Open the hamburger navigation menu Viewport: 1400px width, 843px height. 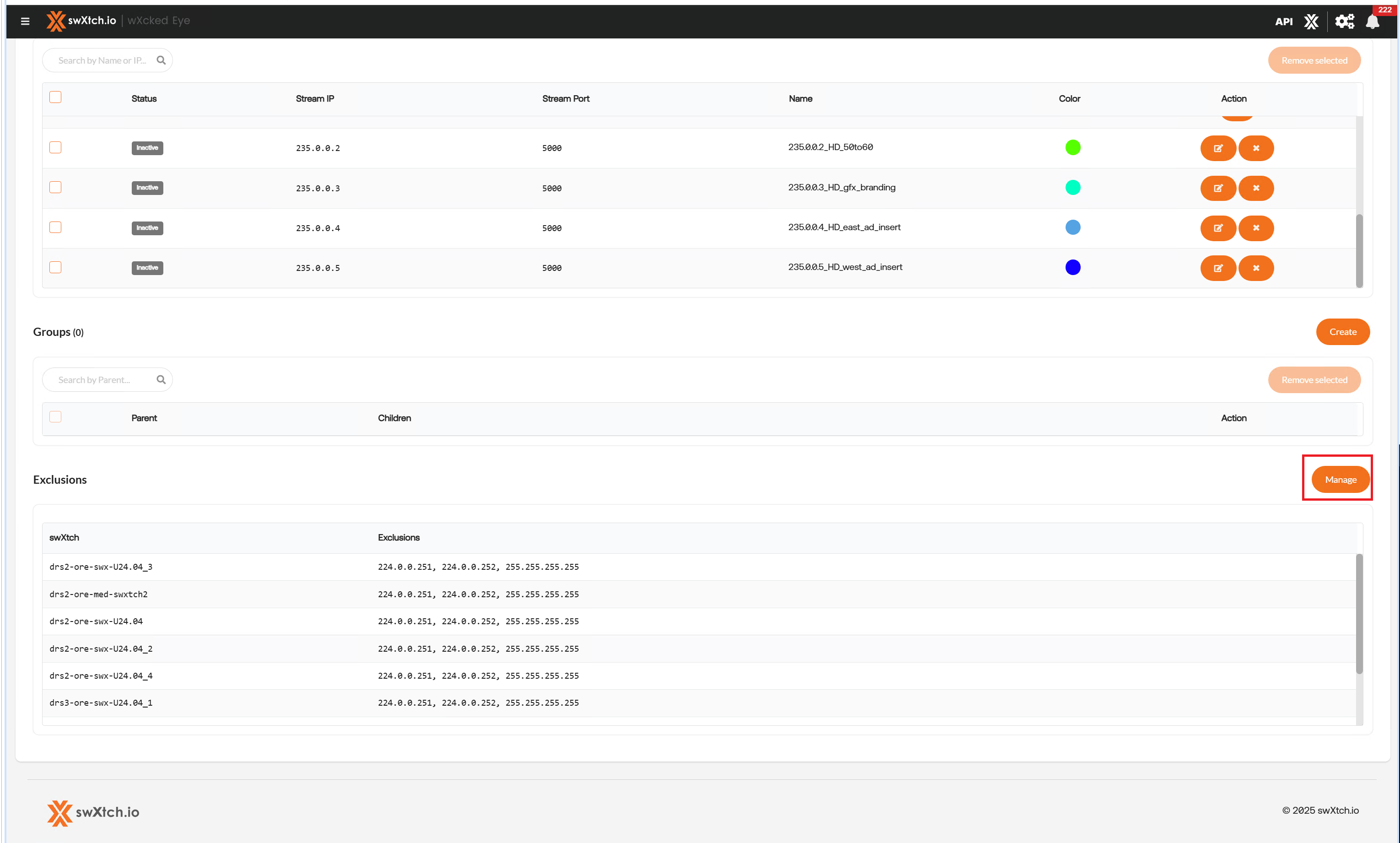click(25, 21)
